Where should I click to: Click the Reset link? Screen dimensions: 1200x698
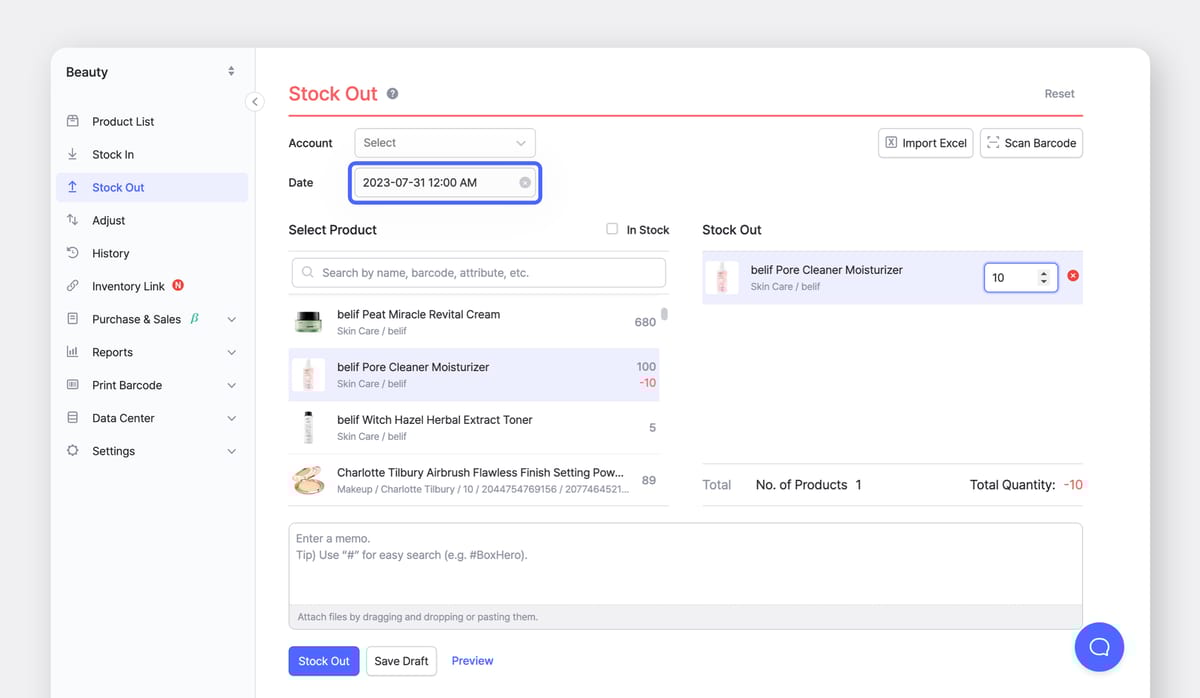click(x=1059, y=93)
